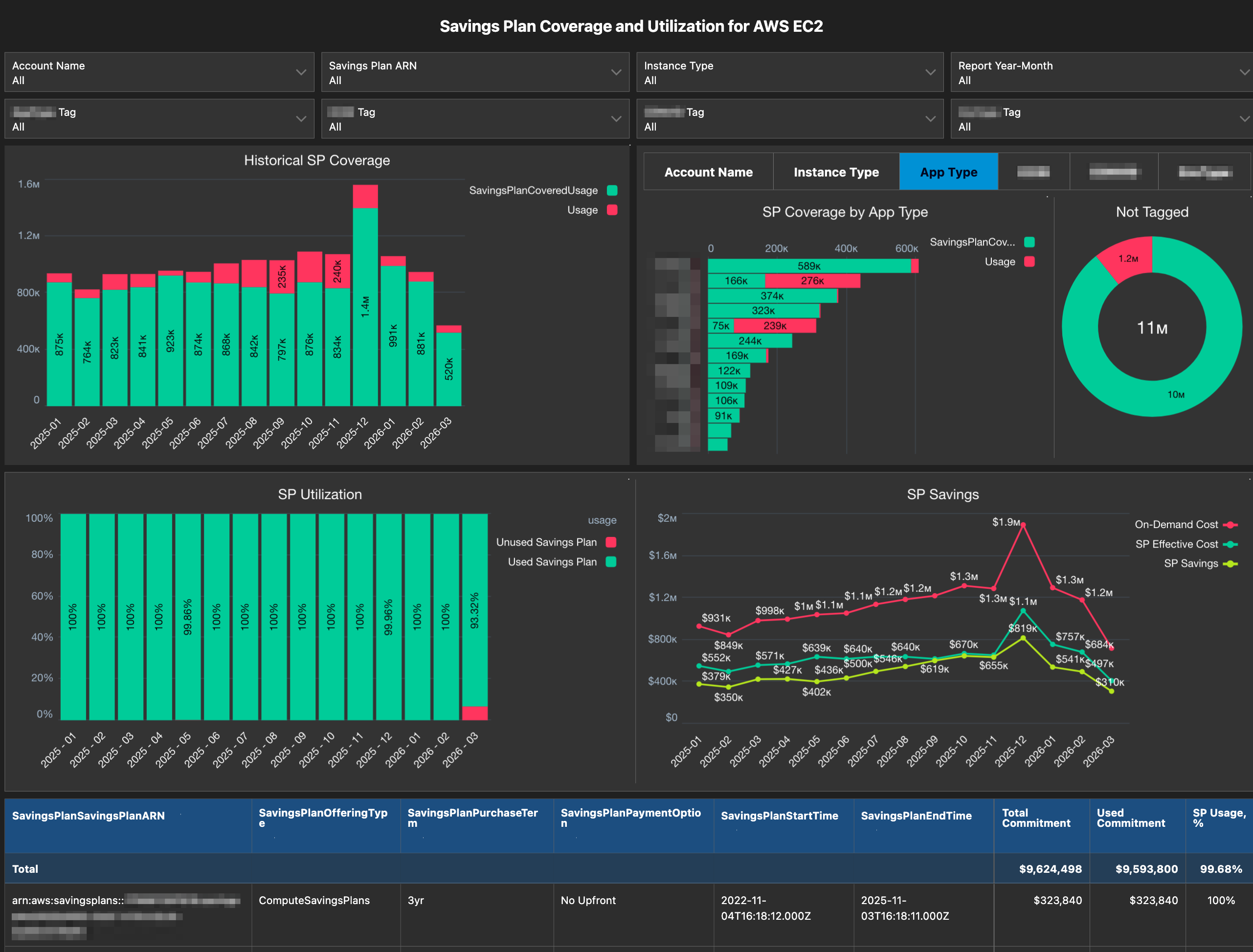
Task: Click the red 240K segment for 2025-11
Action: pos(337,271)
